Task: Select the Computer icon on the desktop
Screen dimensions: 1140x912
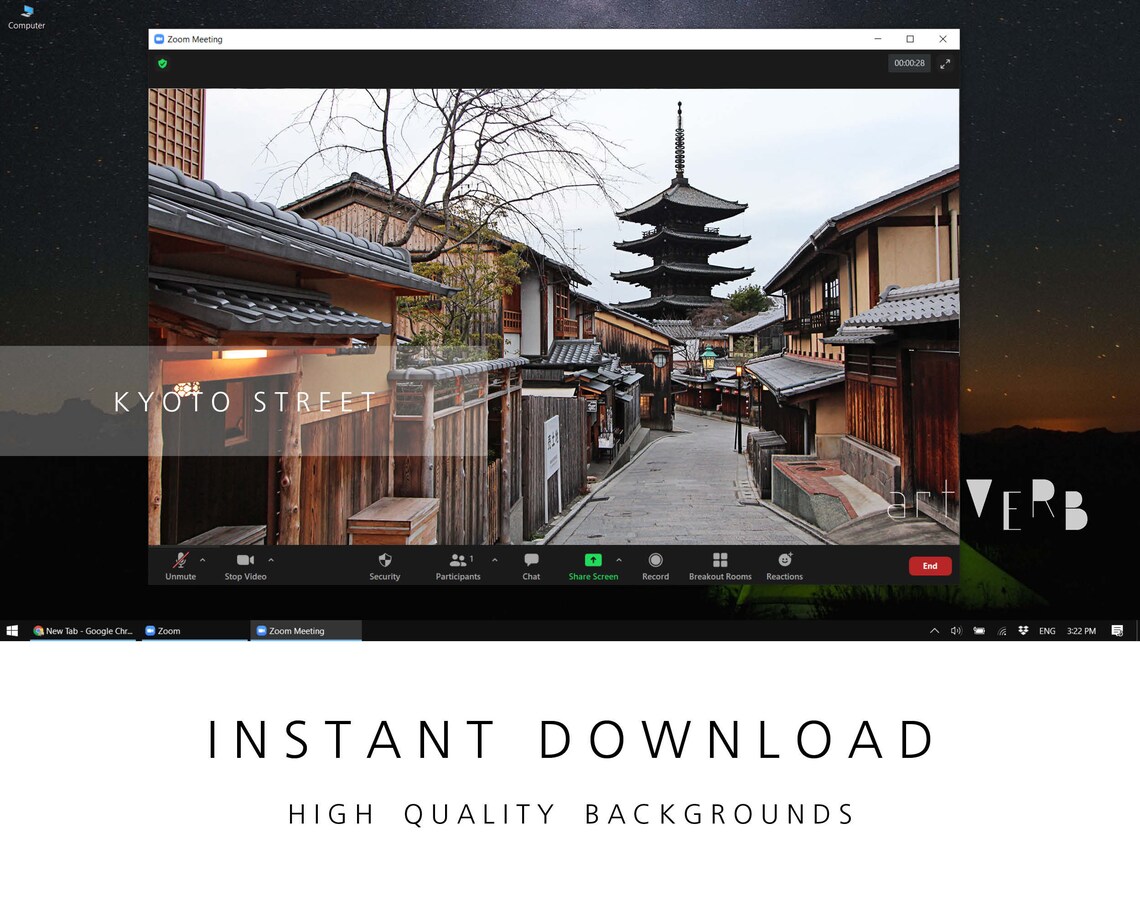Action: 25,16
